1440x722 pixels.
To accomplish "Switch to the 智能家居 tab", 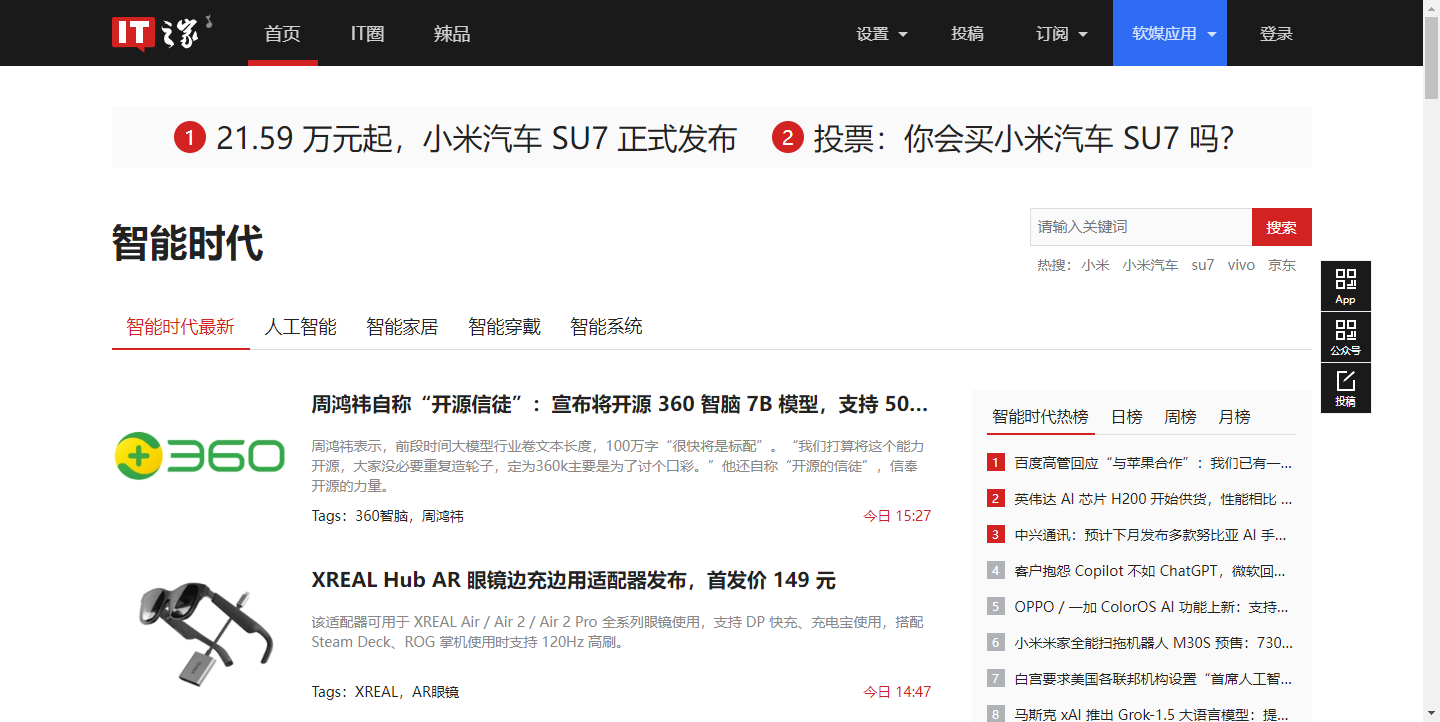I will pyautogui.click(x=402, y=327).
